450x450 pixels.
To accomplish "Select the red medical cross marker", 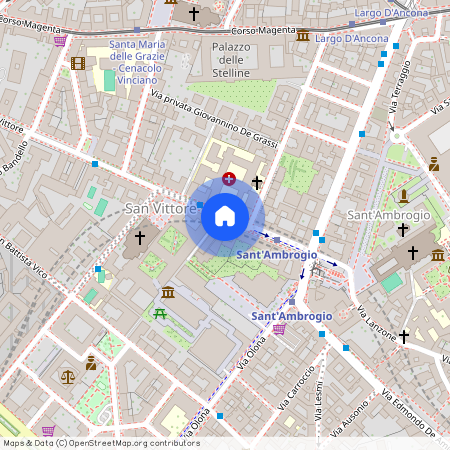I will pos(229,179).
